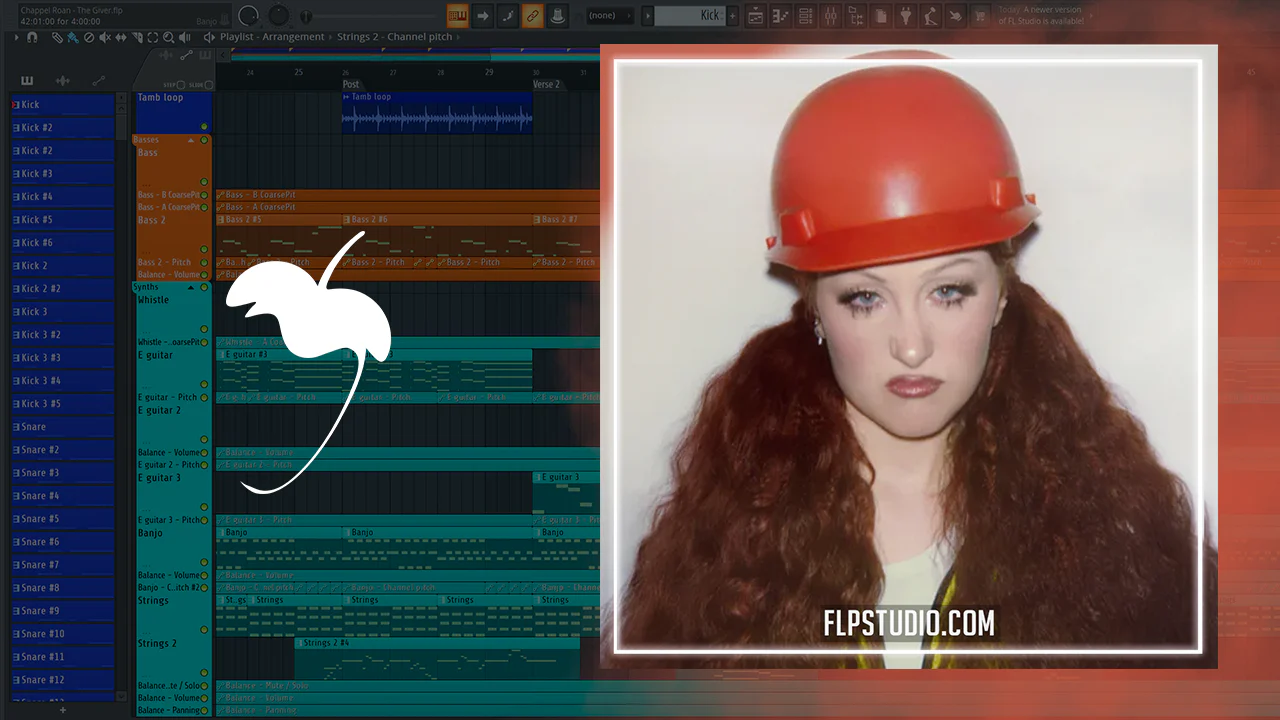
Task: Adjust the main volume knob
Action: [x=249, y=16]
